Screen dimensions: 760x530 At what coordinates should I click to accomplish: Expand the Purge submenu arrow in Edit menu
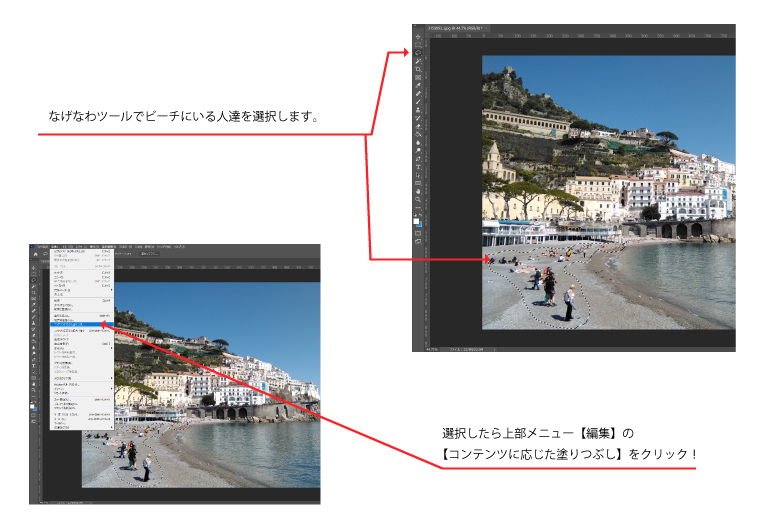point(111,378)
